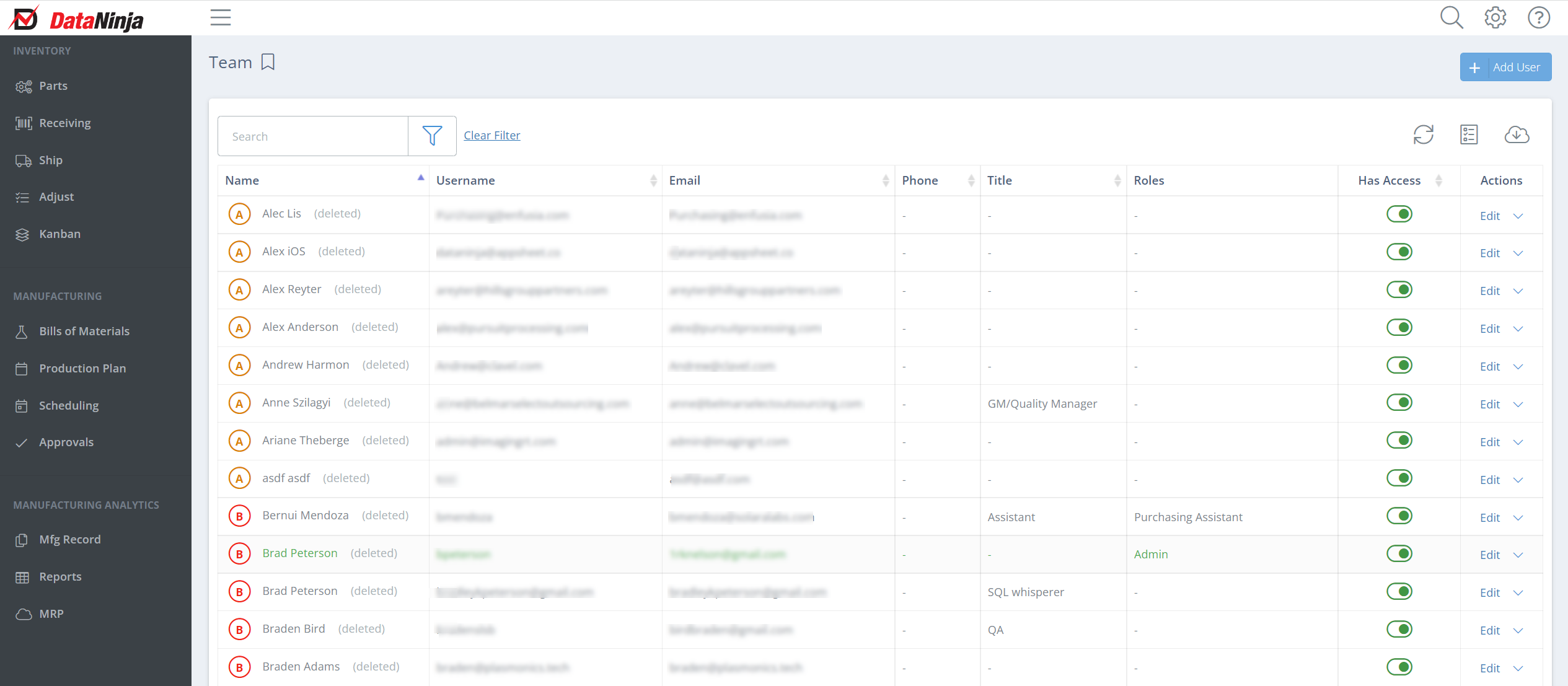
Task: Click the Add User button
Action: (1505, 67)
